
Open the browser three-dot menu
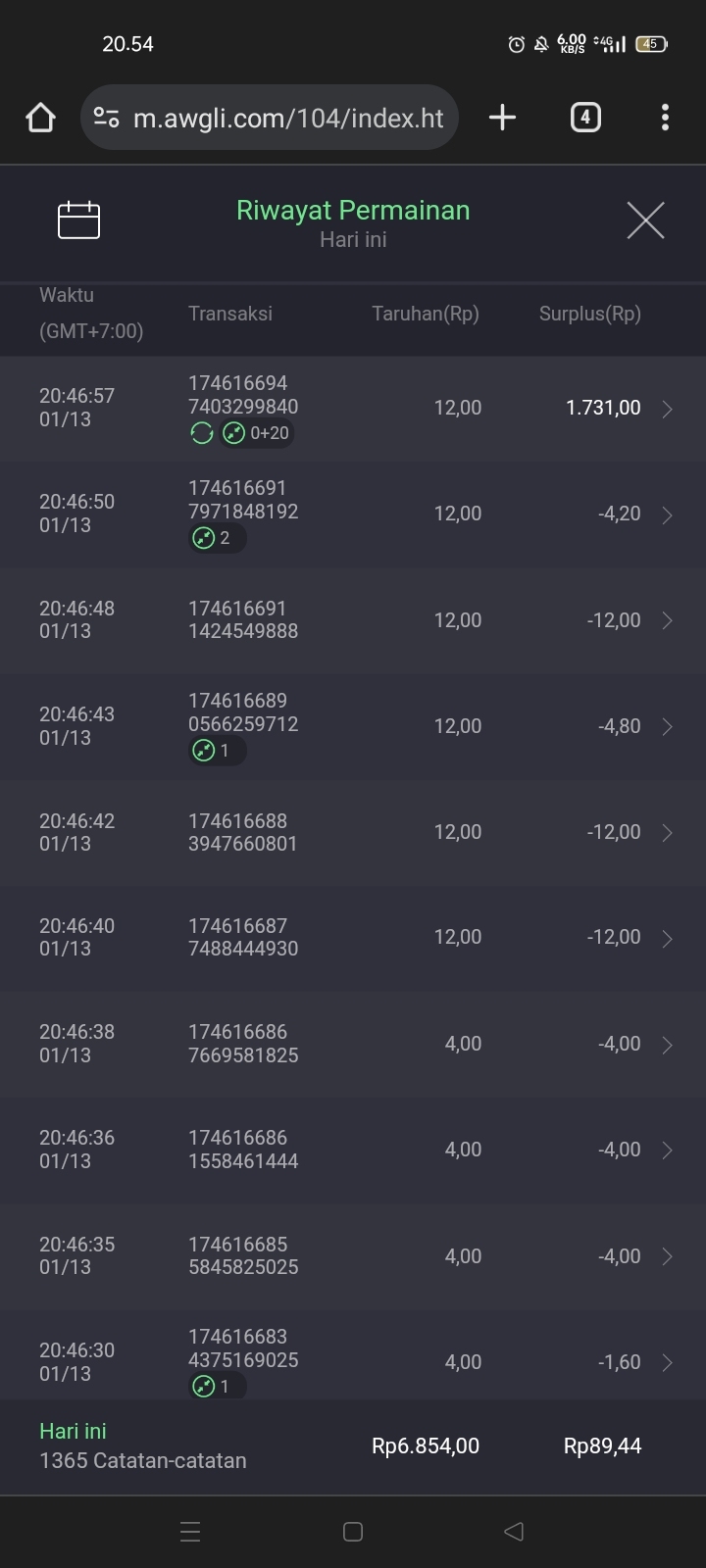[x=665, y=118]
